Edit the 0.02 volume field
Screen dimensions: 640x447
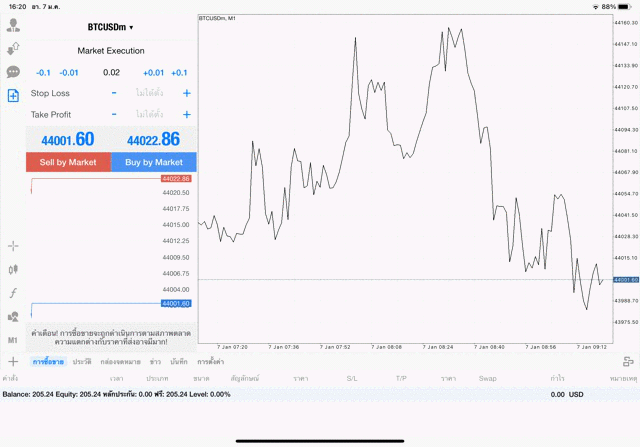click(x=111, y=73)
